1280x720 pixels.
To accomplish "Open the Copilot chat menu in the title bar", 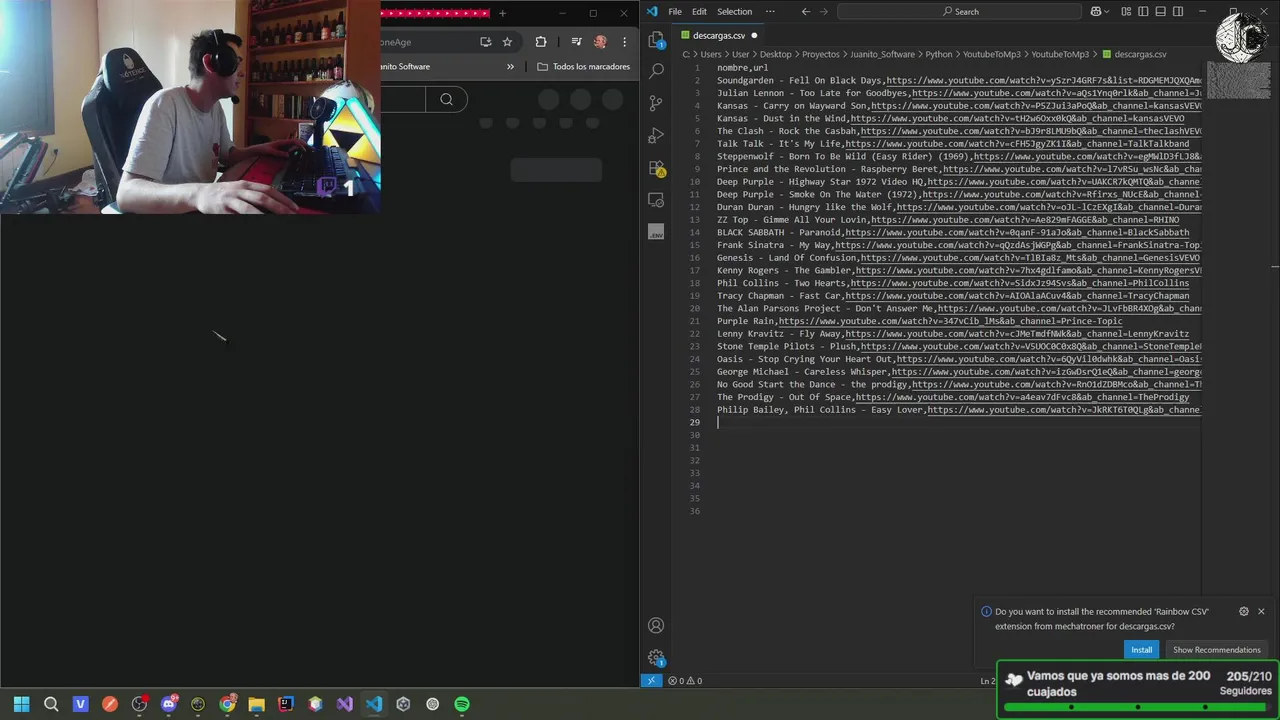I will pyautogui.click(x=1099, y=12).
